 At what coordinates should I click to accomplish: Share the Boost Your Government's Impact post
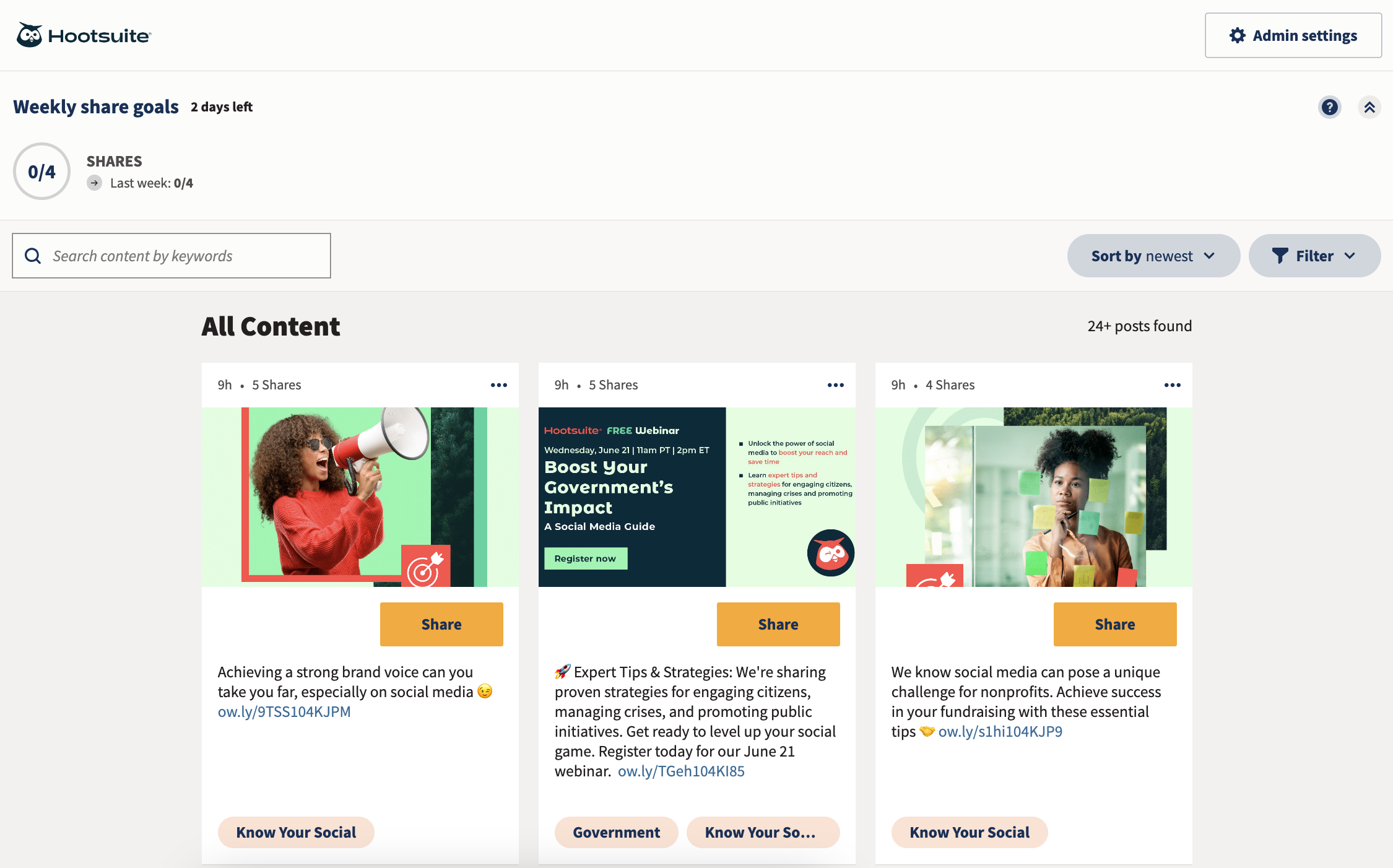click(778, 623)
